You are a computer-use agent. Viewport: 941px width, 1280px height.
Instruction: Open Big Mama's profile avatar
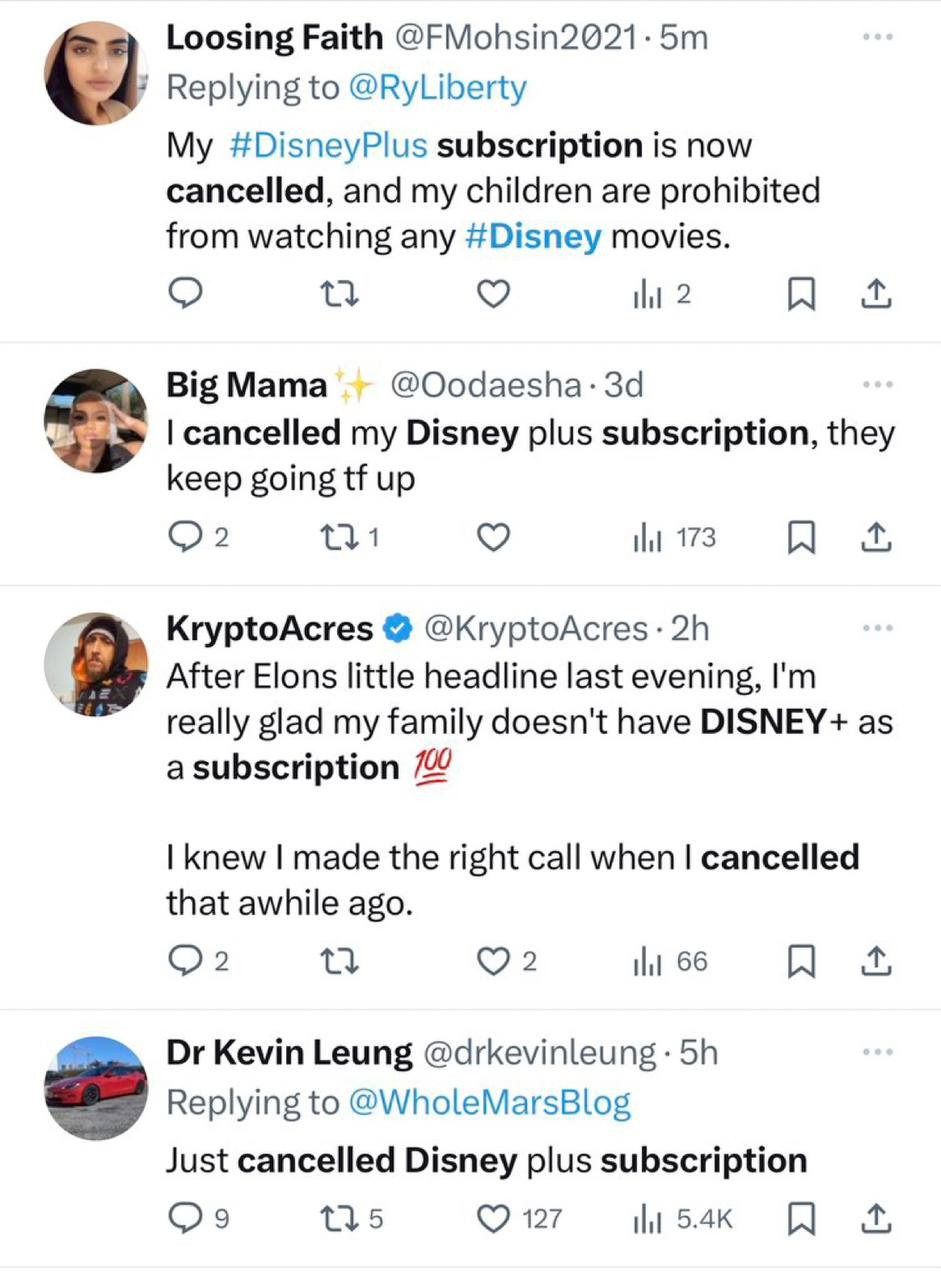tap(97, 420)
